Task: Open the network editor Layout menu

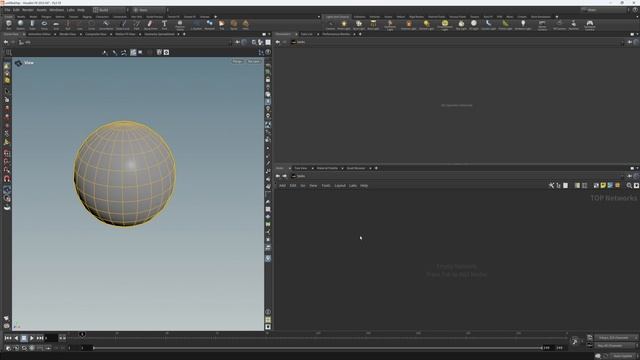Action: pos(340,185)
